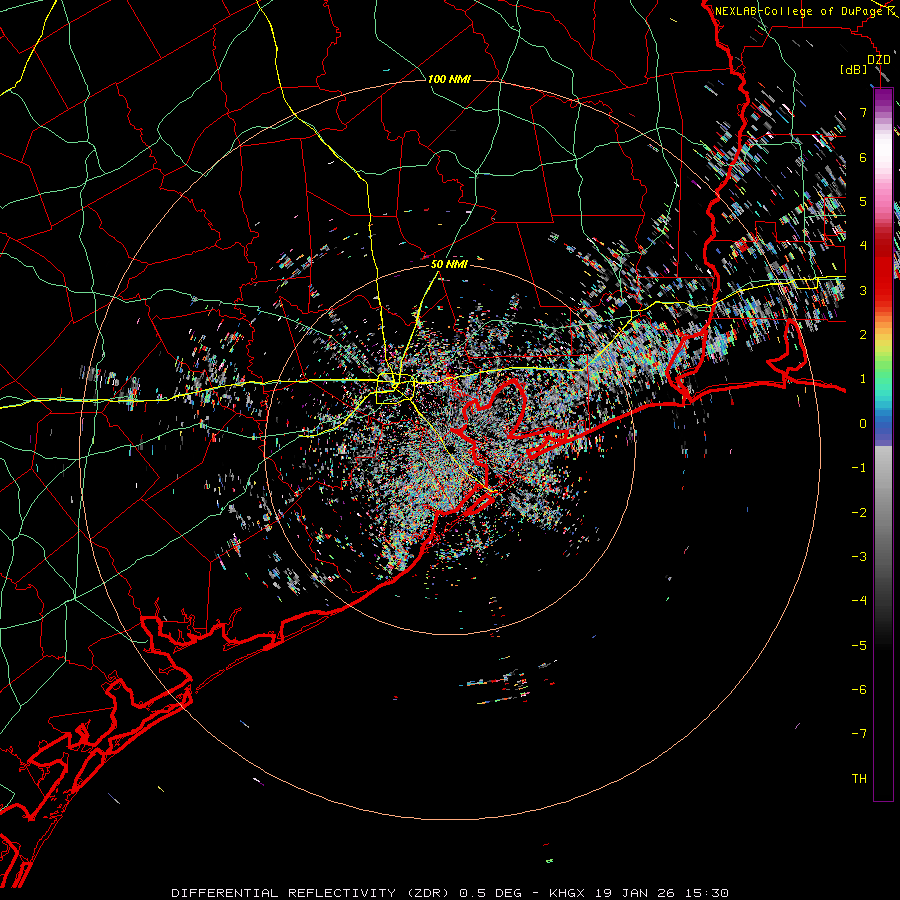Click the "19 JAN 26" date text
This screenshot has height=900, width=900.
[x=634, y=893]
